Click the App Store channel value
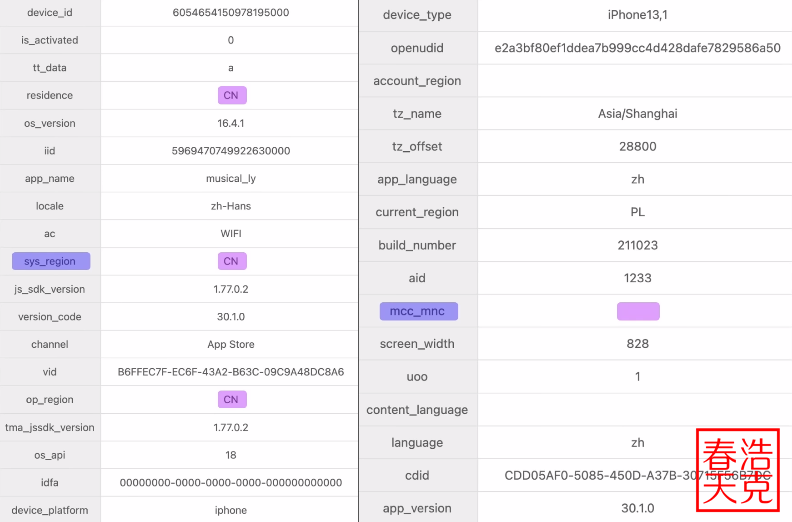This screenshot has height=522, width=792. [231, 344]
